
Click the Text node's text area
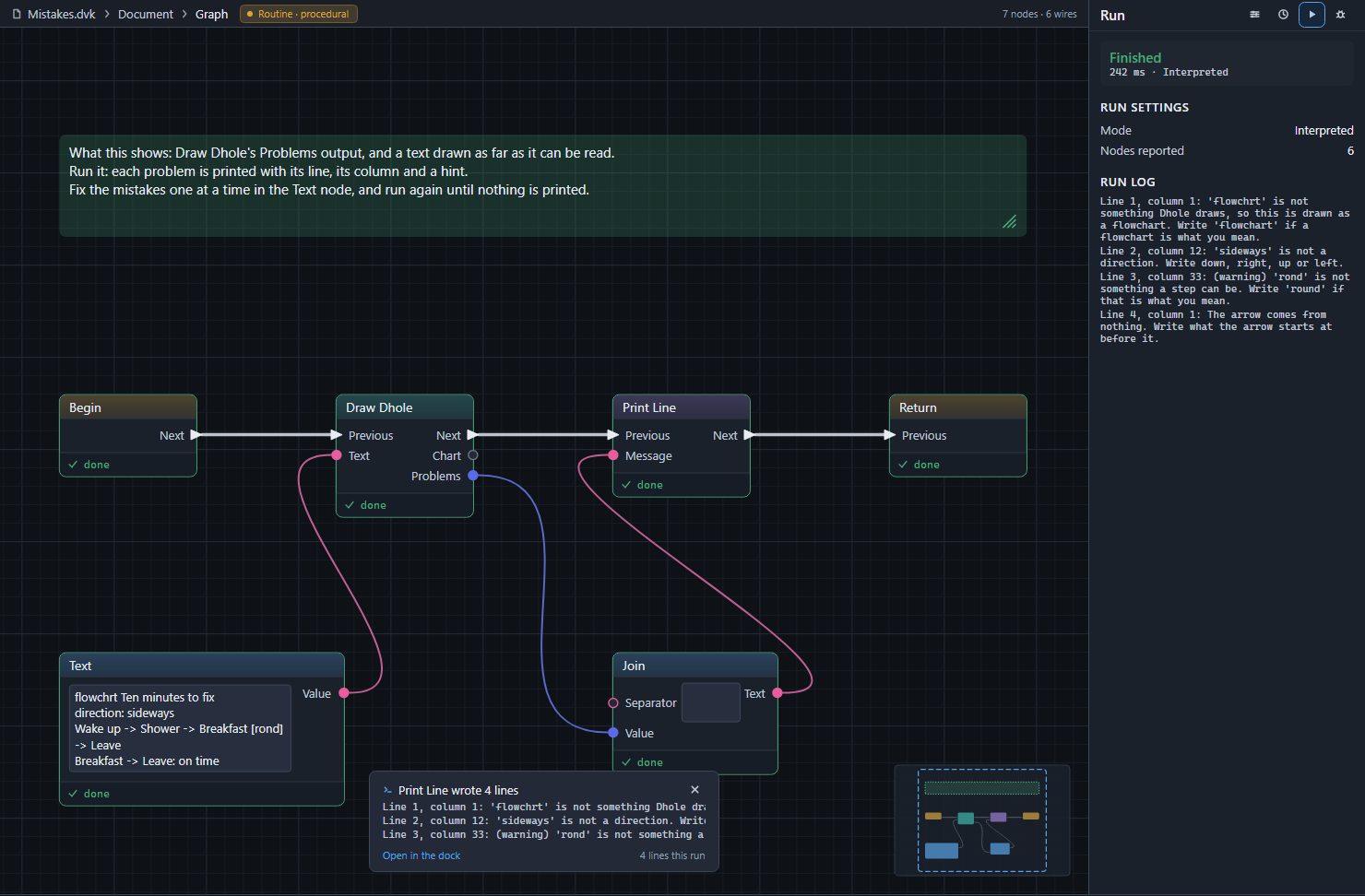pyautogui.click(x=180, y=728)
